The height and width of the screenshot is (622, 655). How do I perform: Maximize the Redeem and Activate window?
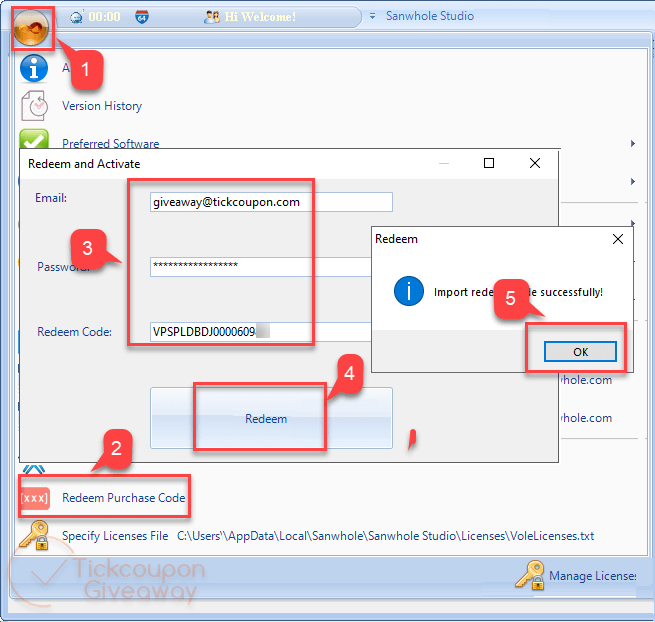[x=489, y=163]
